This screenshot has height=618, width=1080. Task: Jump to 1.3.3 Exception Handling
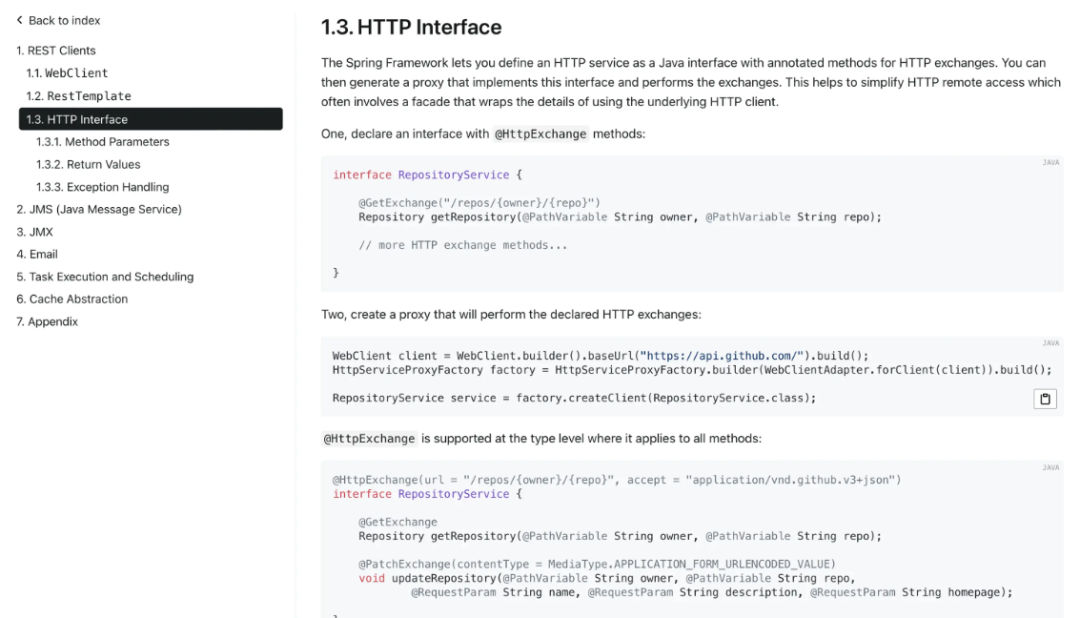tap(103, 187)
